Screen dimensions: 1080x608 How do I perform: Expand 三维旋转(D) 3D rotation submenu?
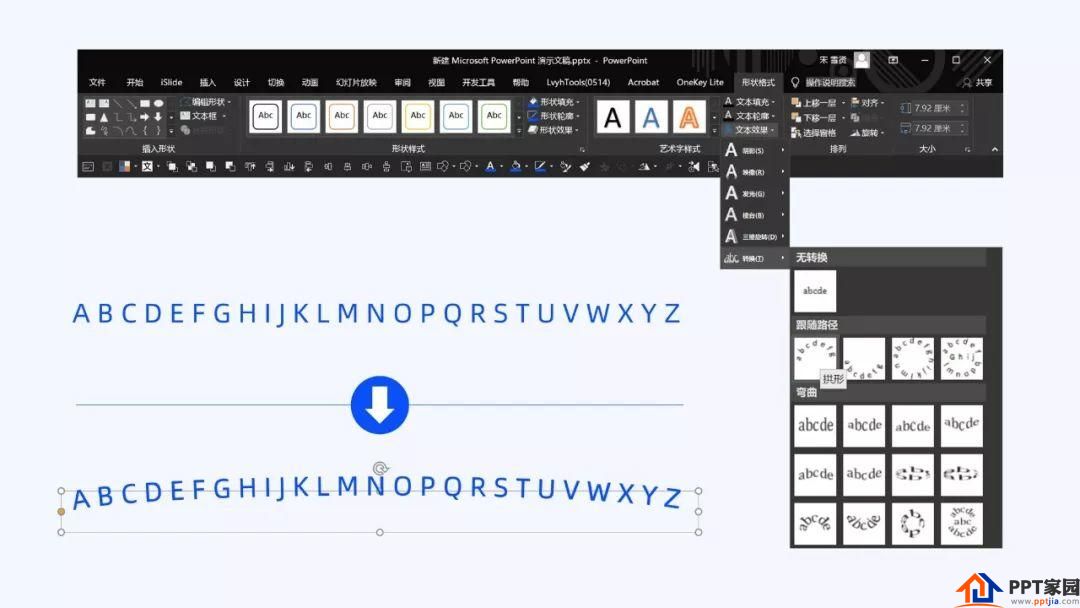[x=754, y=236]
